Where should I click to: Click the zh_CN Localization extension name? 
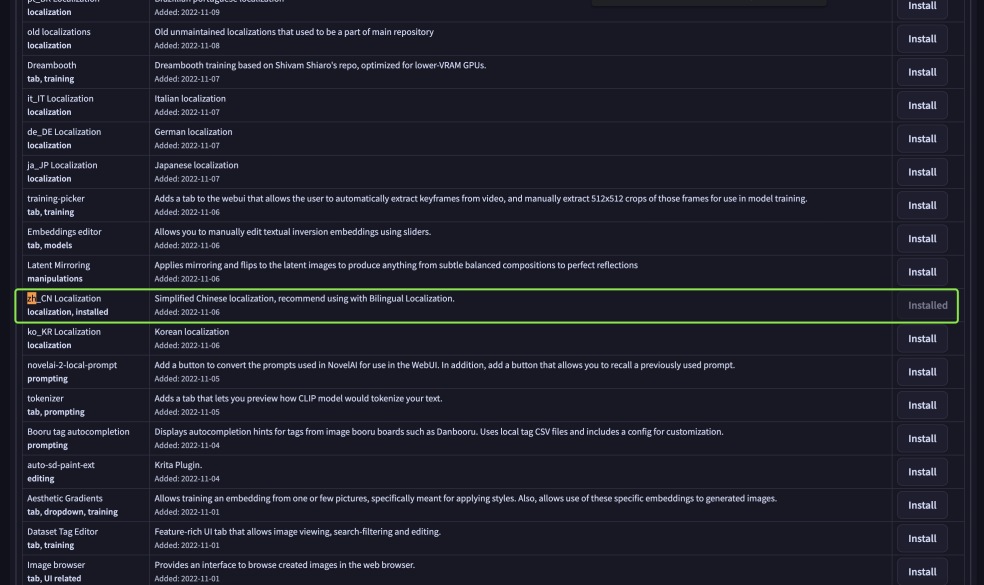(x=64, y=299)
